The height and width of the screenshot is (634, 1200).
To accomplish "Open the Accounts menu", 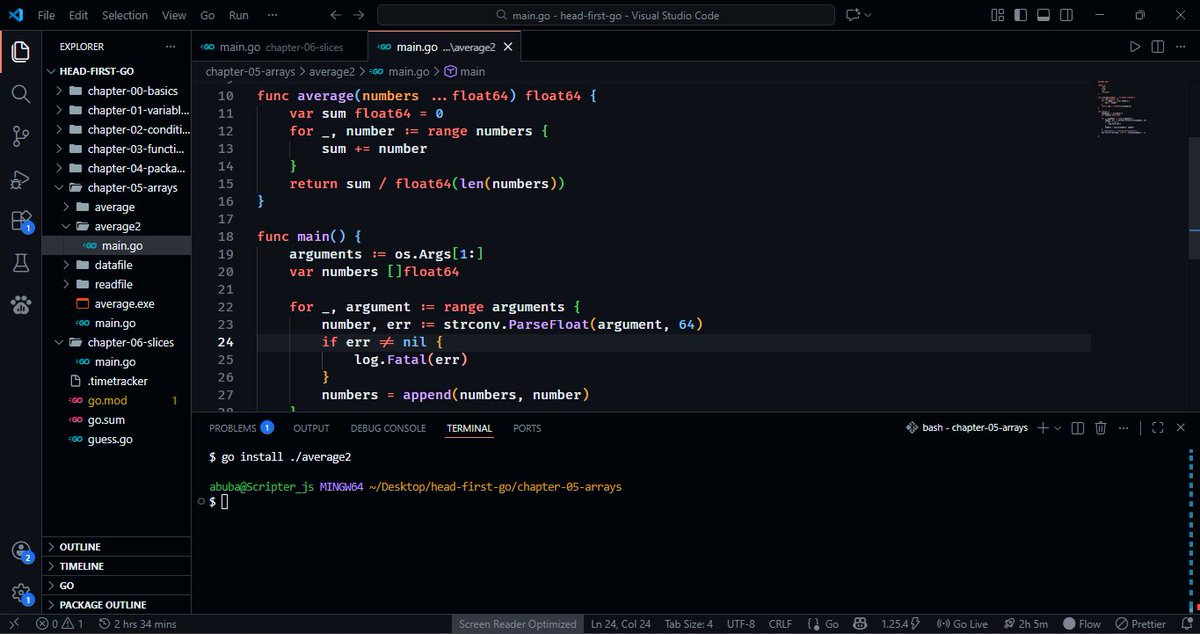I will click(21, 551).
